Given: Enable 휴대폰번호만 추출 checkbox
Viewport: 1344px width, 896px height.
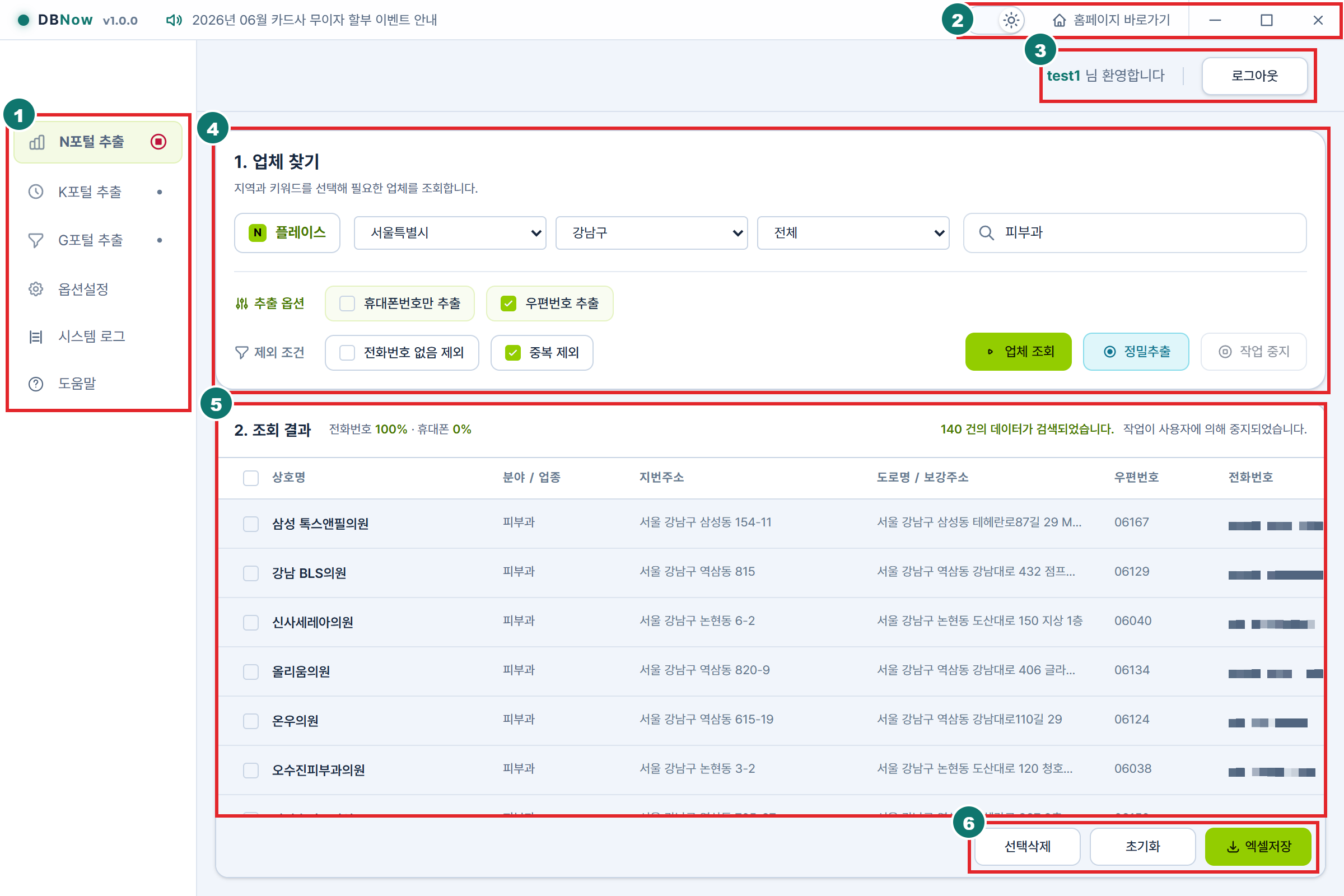Looking at the screenshot, I should tap(347, 304).
